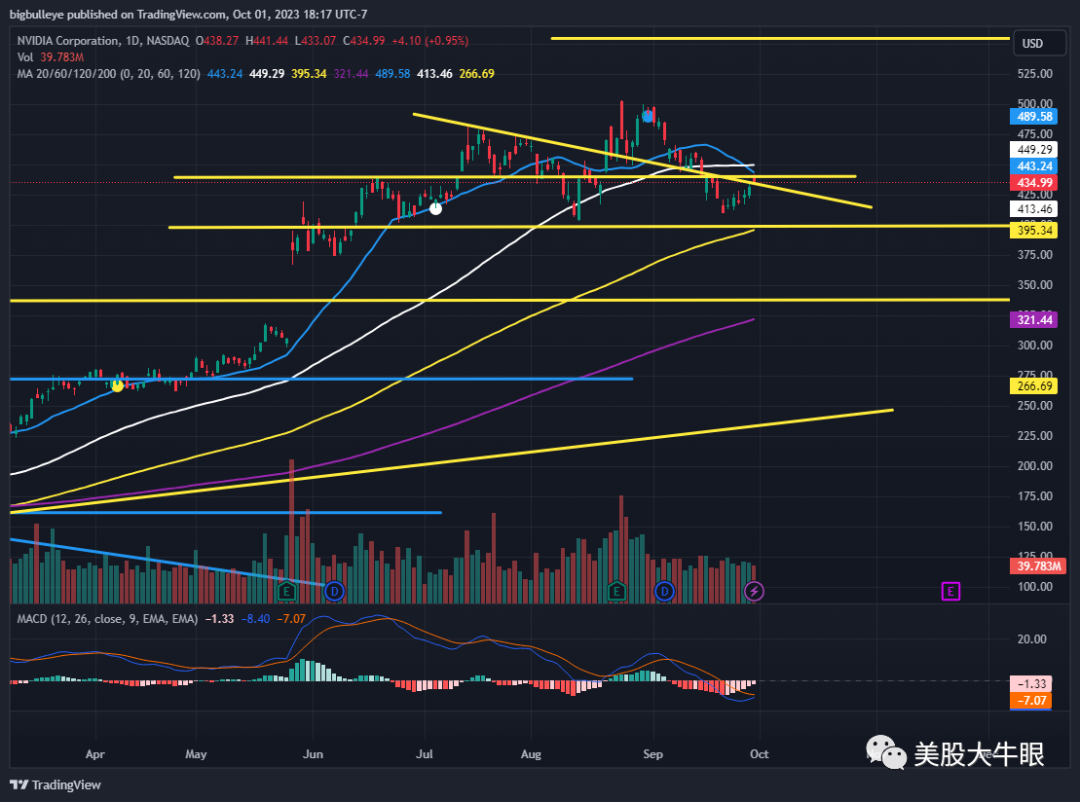Click the TradingView logo at the bottom

pos(55,785)
